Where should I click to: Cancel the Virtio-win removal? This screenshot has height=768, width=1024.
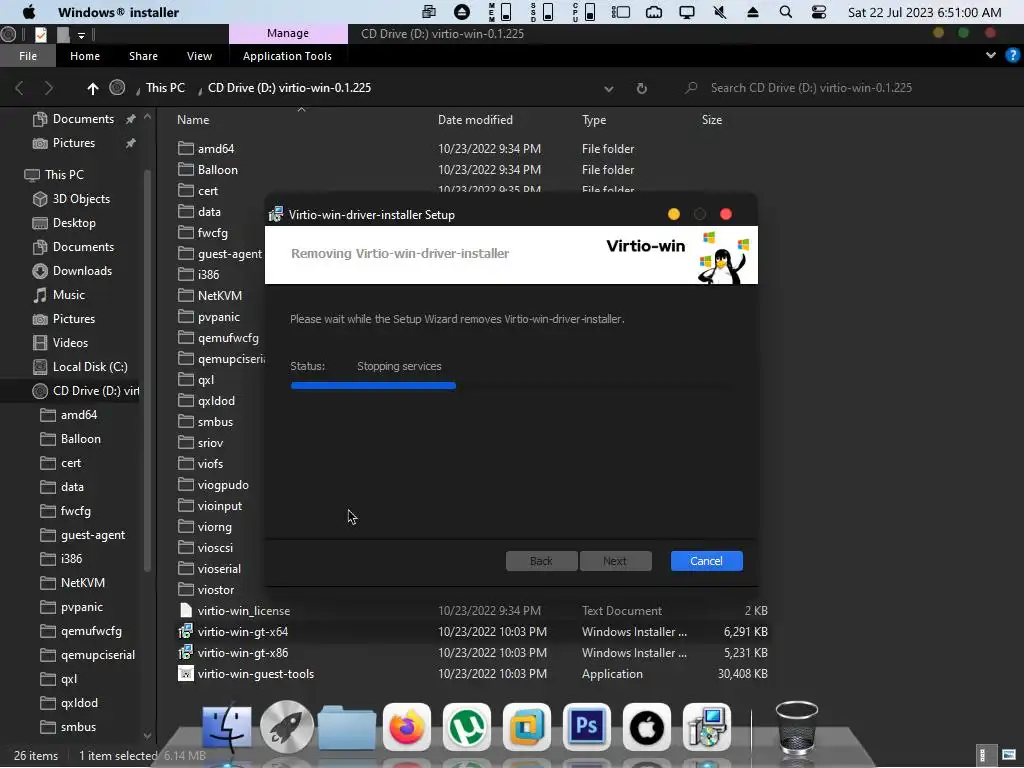(707, 561)
